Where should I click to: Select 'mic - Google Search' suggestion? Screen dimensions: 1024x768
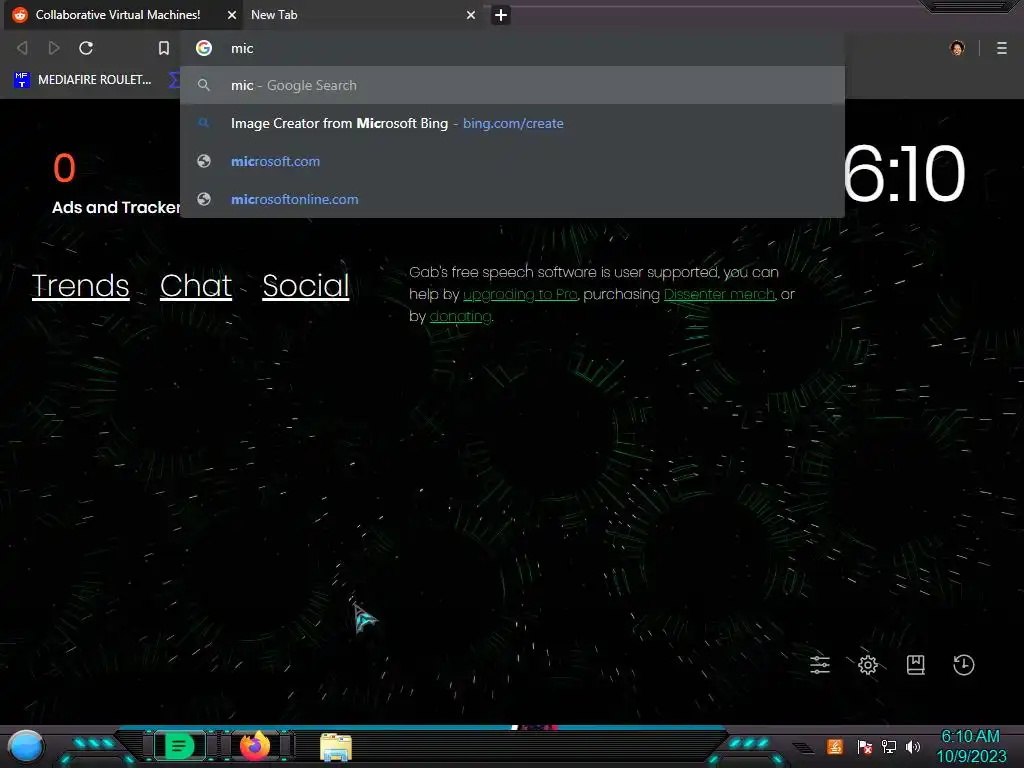coord(513,86)
